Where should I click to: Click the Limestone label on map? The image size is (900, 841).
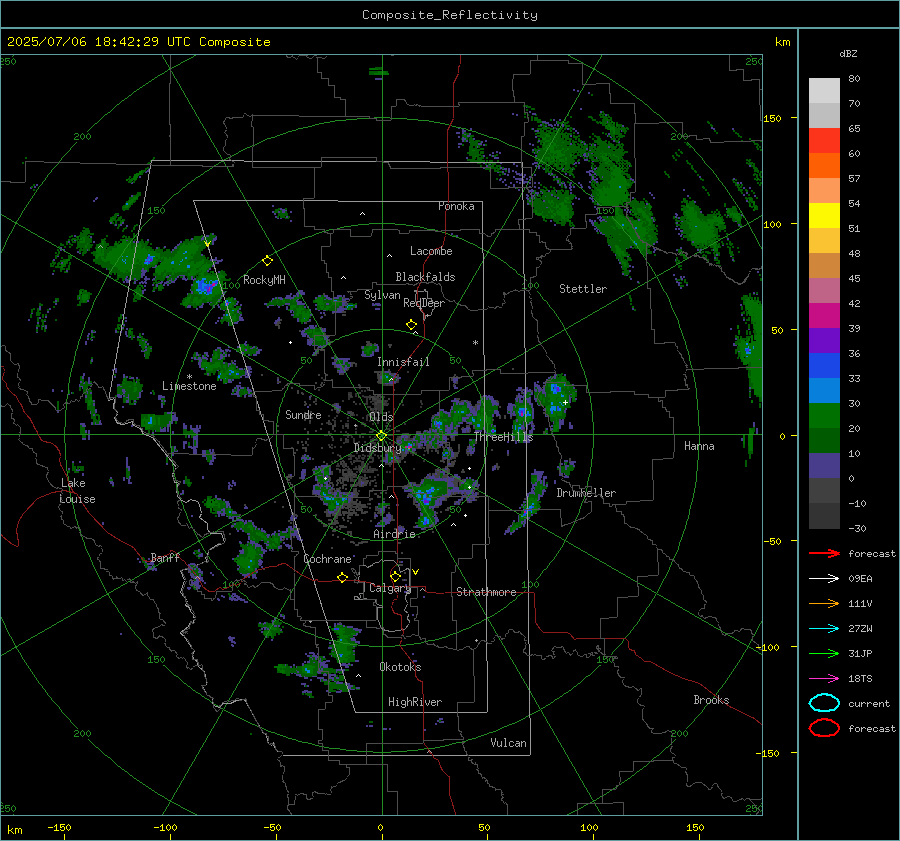[189, 386]
